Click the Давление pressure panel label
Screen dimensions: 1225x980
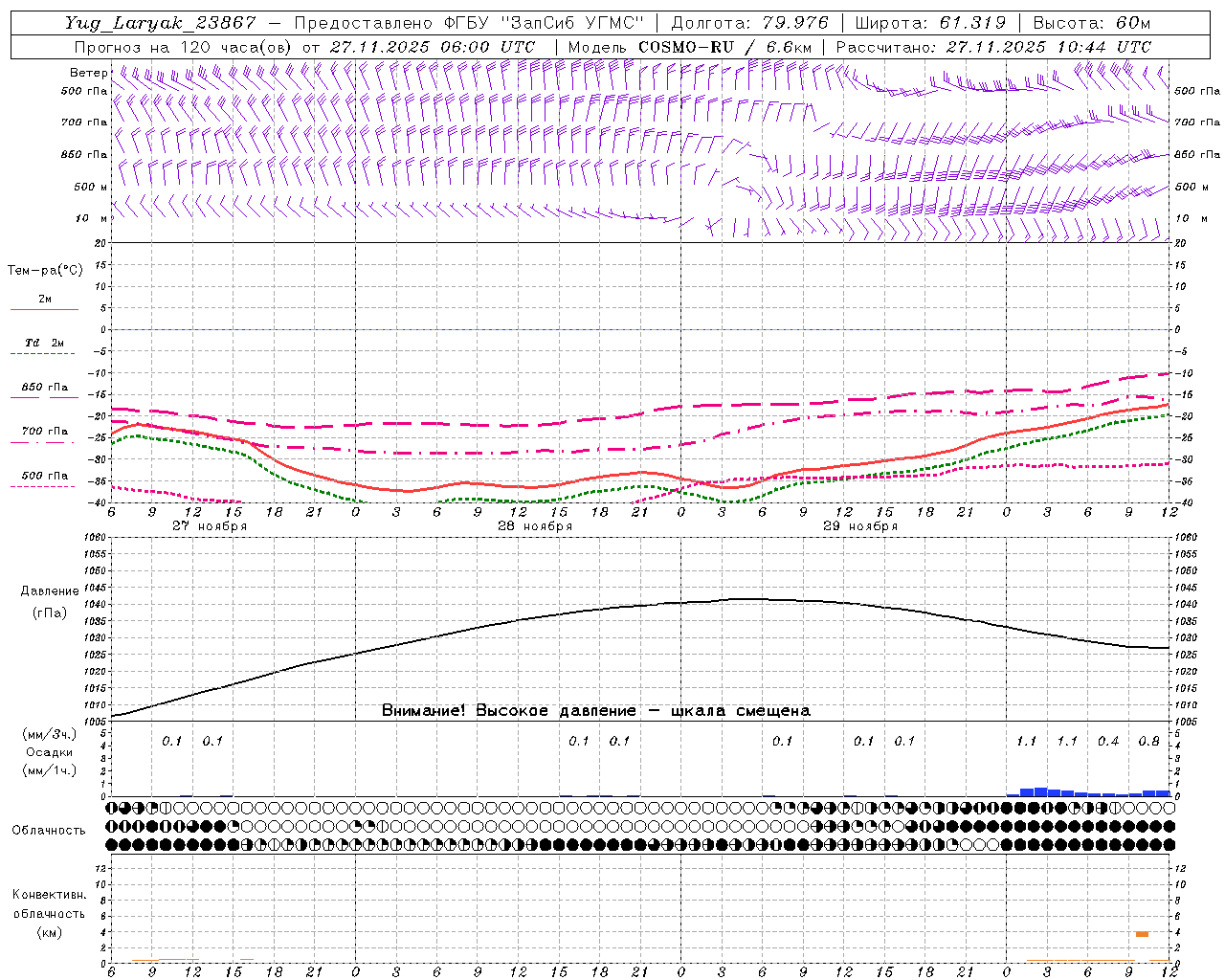click(x=50, y=591)
